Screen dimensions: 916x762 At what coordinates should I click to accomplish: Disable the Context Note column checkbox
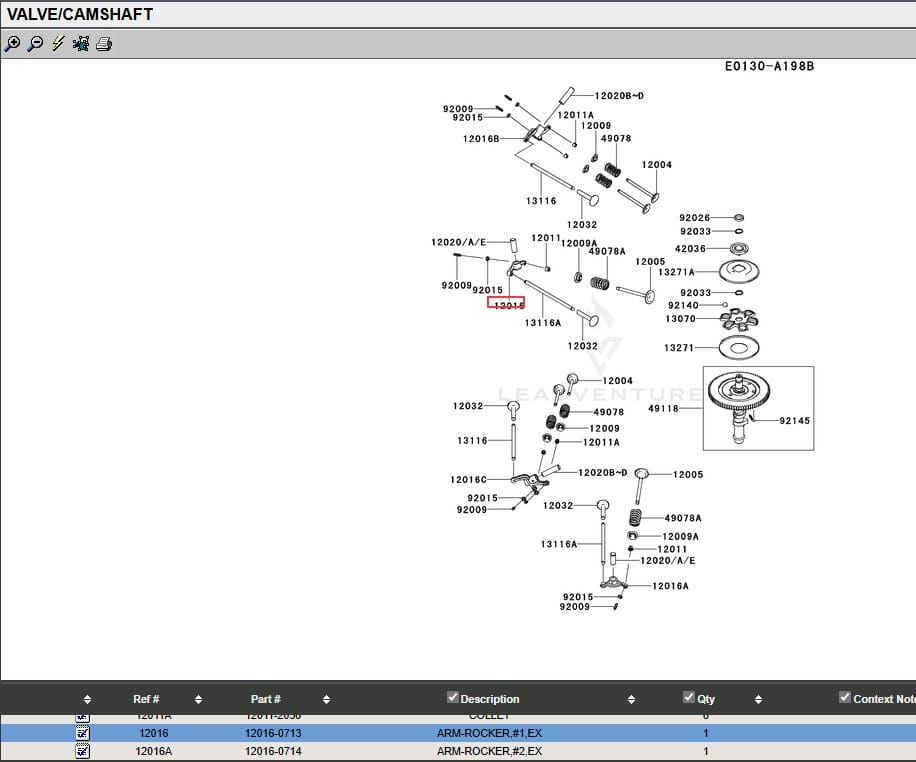845,697
